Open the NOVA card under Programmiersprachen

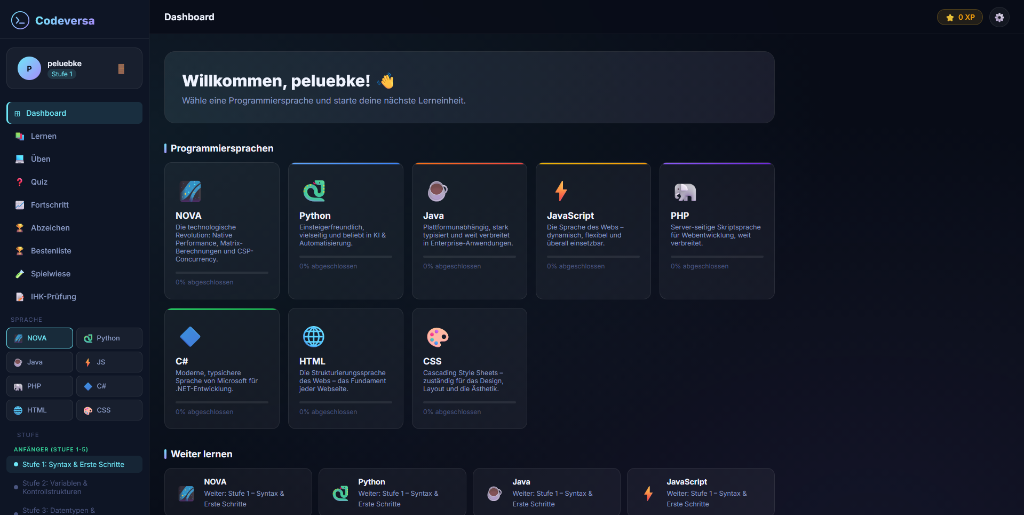222,231
